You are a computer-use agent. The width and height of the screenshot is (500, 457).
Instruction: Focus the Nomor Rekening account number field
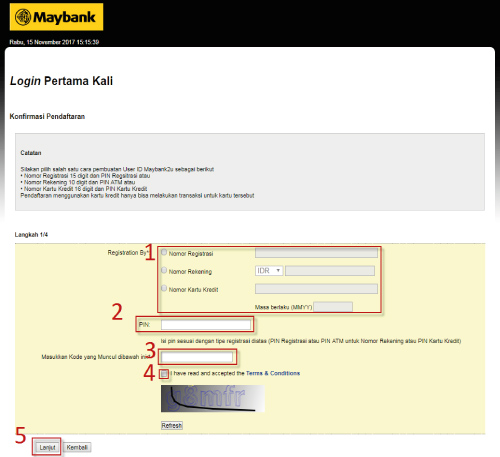click(330, 271)
